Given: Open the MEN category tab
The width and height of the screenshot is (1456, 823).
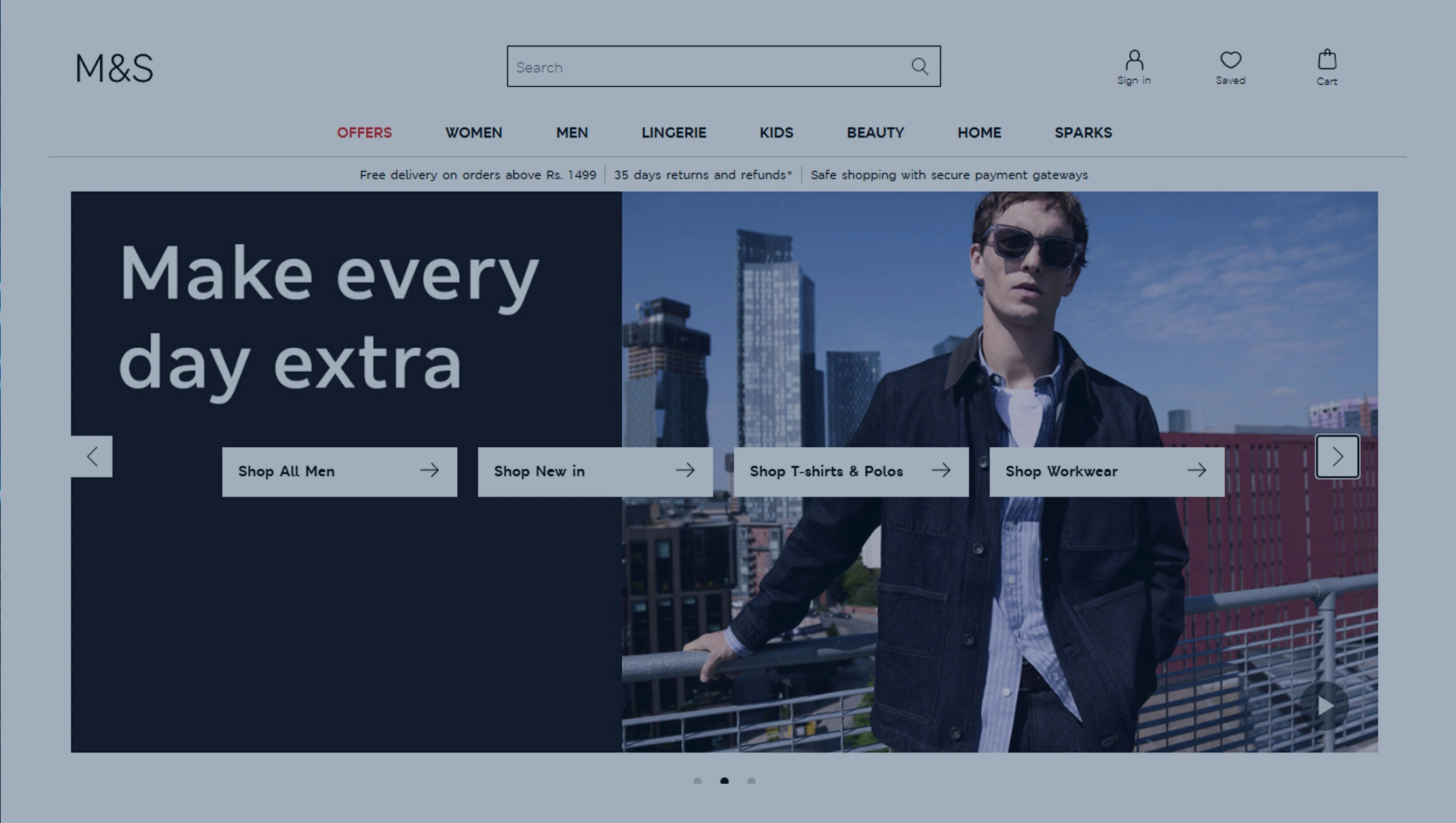Looking at the screenshot, I should coord(571,132).
